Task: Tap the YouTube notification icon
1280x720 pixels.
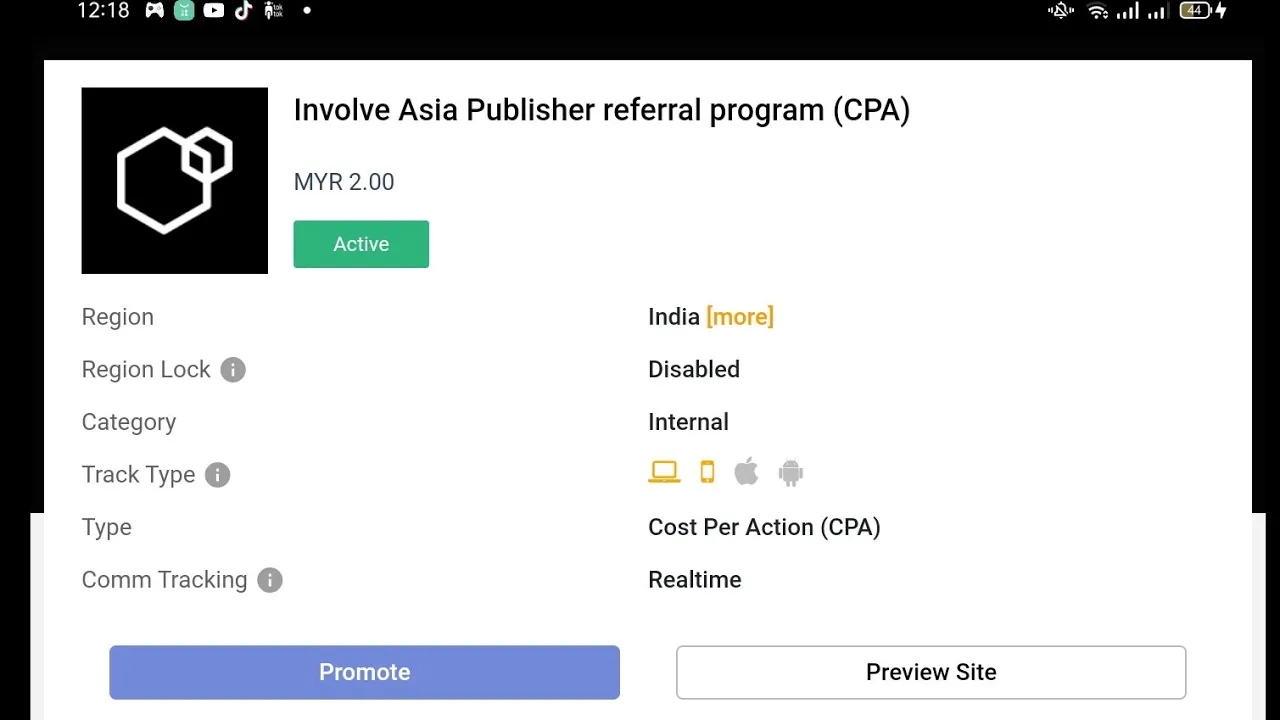Action: [x=213, y=11]
